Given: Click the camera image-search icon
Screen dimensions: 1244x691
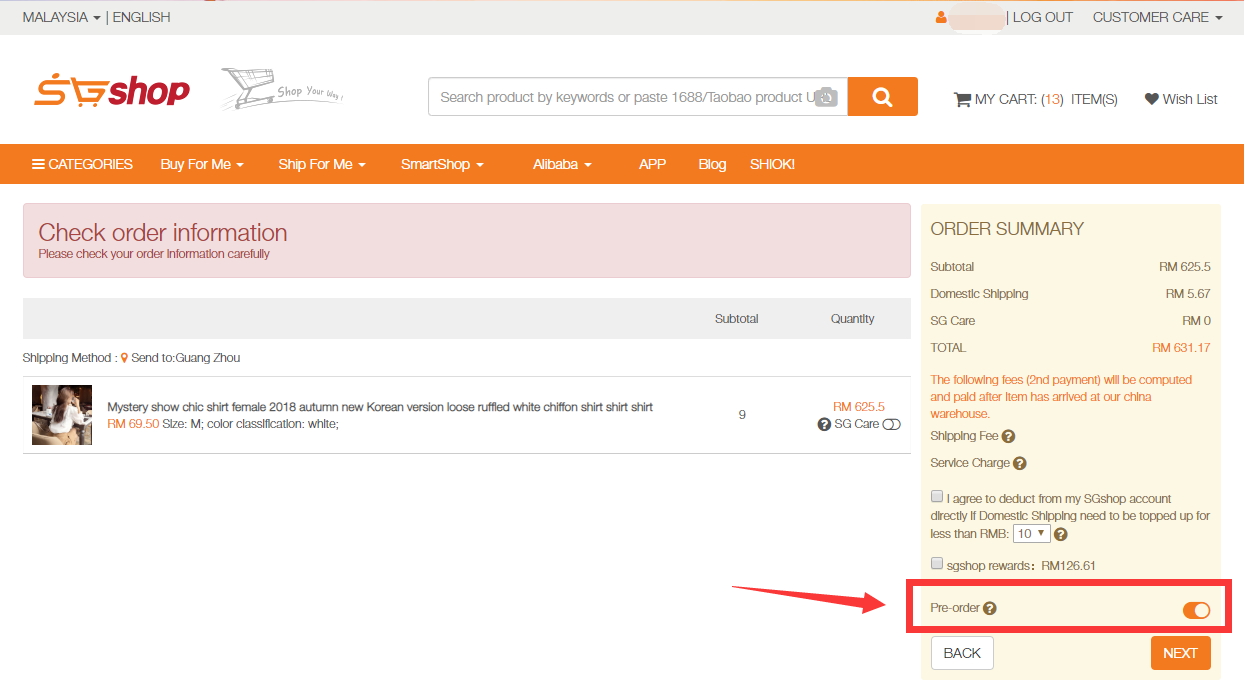Looking at the screenshot, I should coord(826,97).
